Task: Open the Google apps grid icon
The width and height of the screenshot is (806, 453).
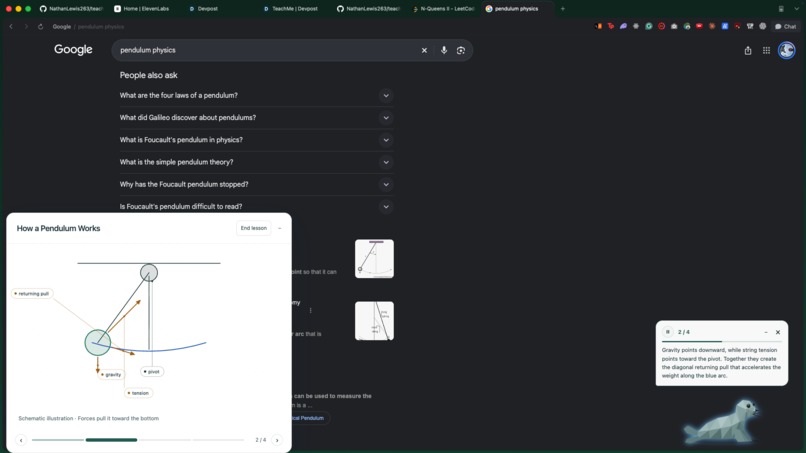Action: [766, 50]
